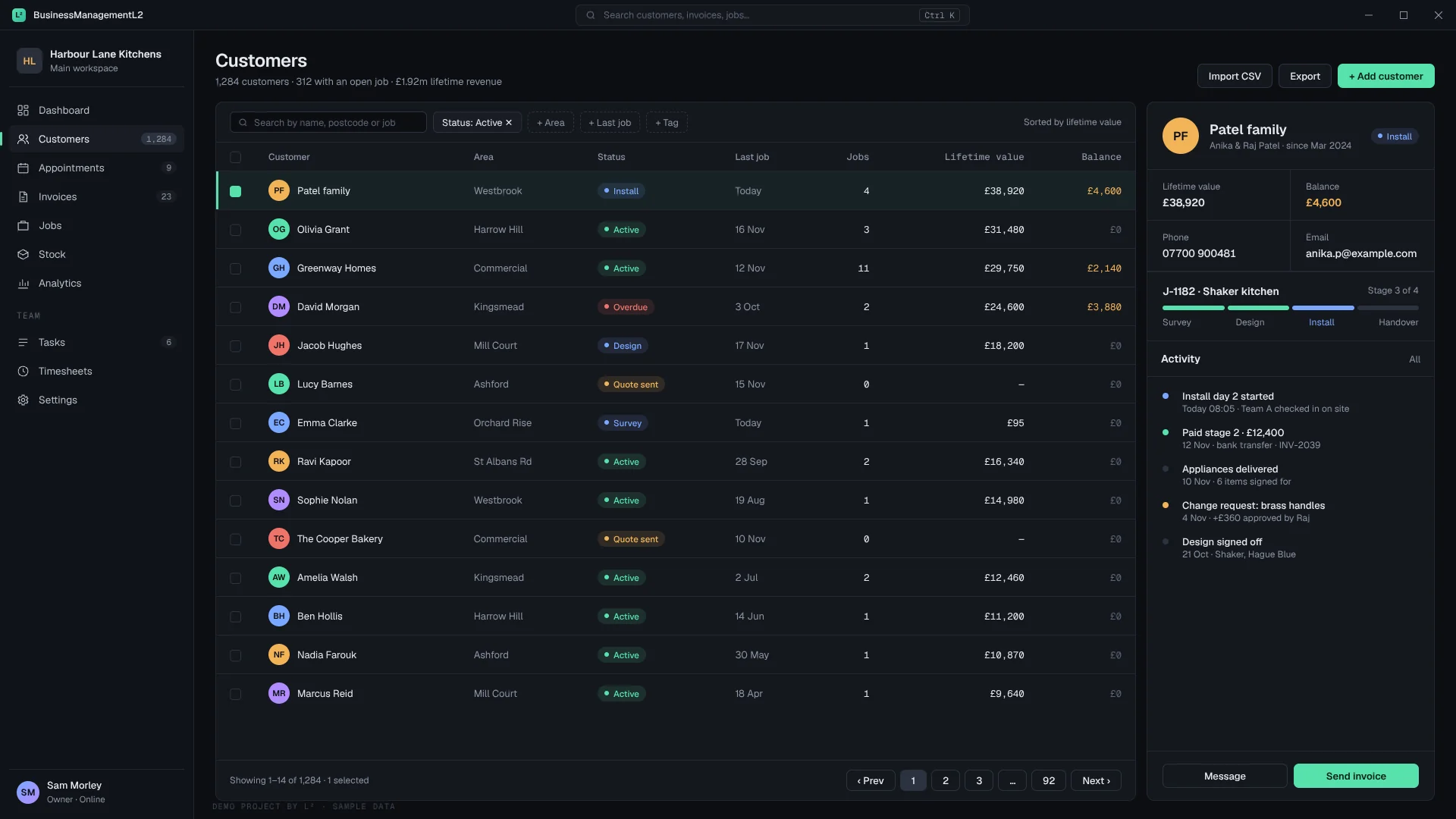This screenshot has height=819, width=1456.
Task: Open the Sam Morley account menu
Action: (x=97, y=792)
